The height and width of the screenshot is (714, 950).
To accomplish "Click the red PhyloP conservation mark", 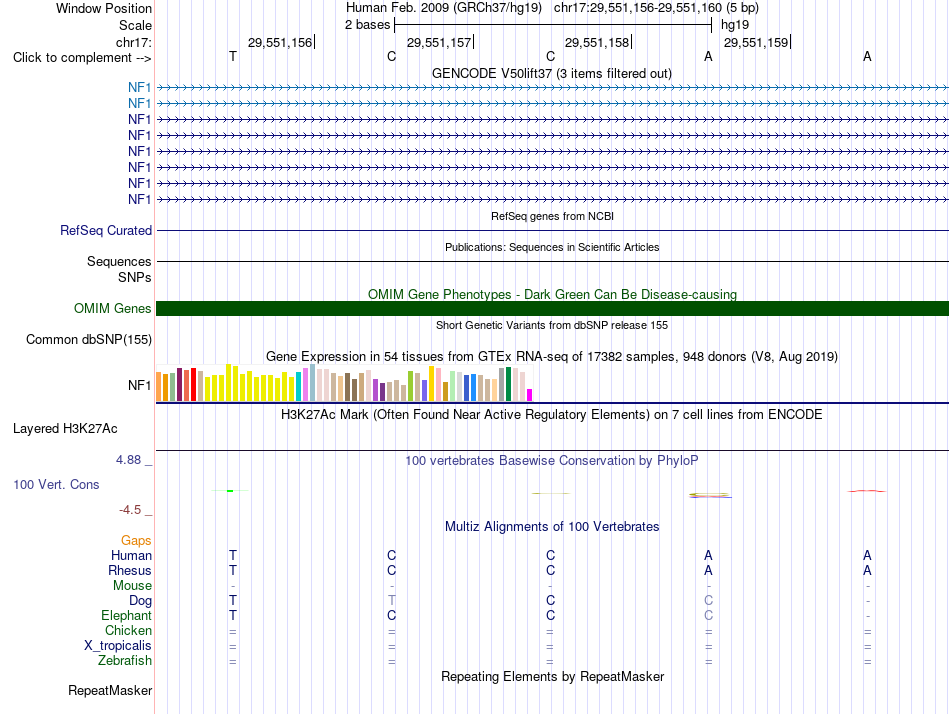I will pyautogui.click(x=867, y=491).
